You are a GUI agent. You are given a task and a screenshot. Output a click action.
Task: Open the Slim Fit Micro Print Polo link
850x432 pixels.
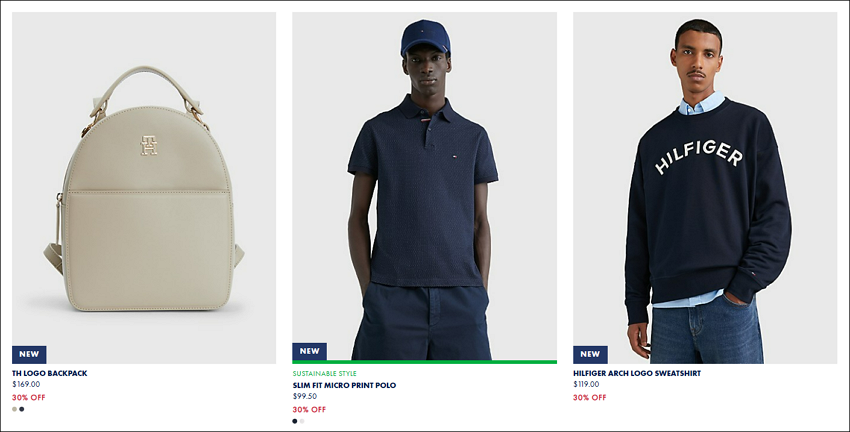pos(344,385)
